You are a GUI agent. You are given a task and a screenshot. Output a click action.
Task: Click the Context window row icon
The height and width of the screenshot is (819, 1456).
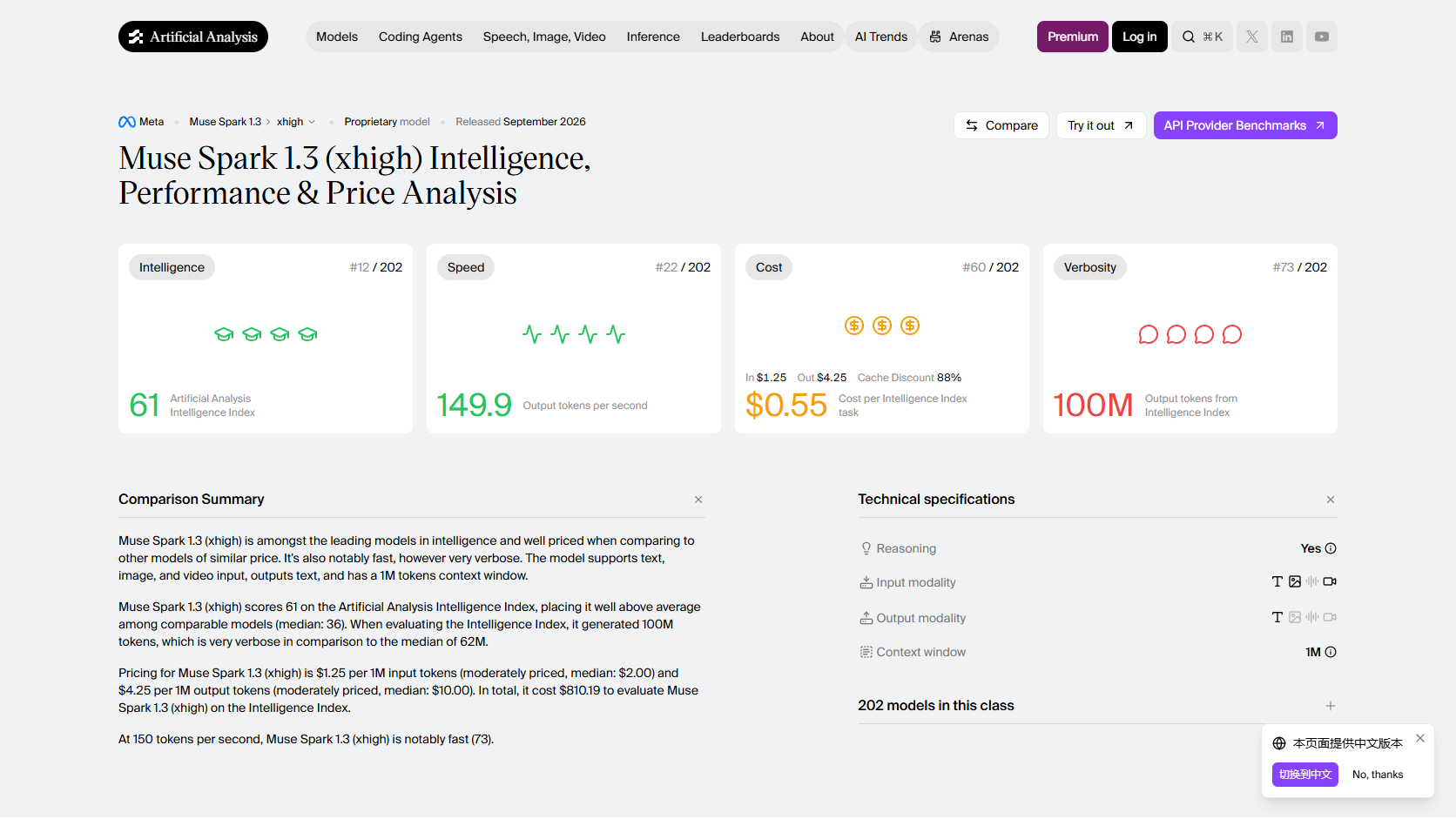[x=866, y=652]
